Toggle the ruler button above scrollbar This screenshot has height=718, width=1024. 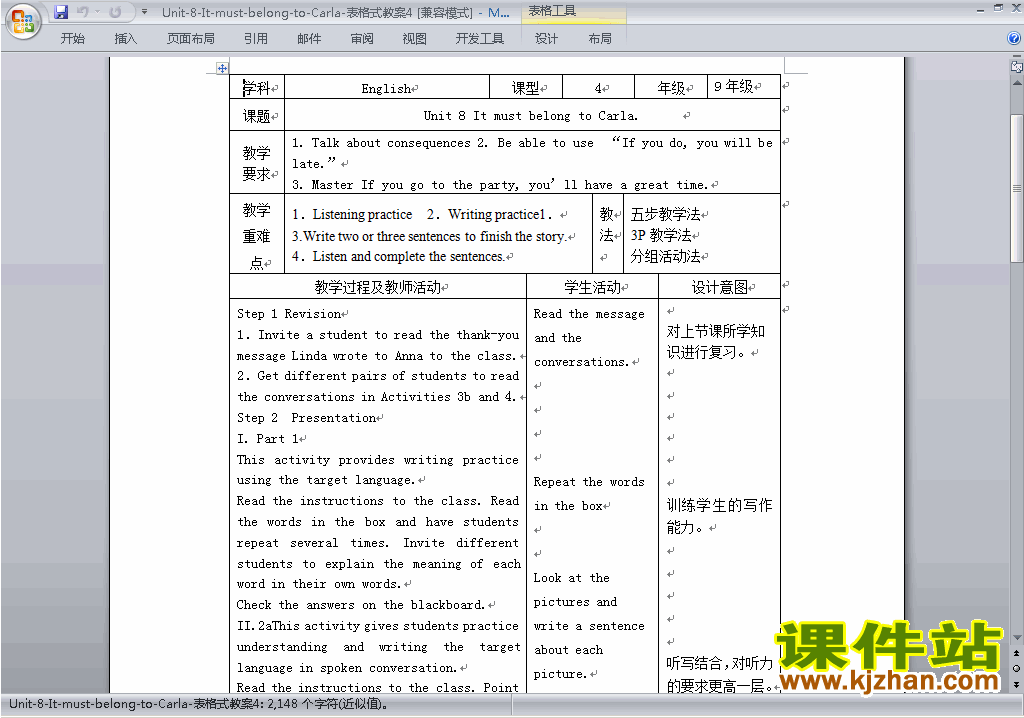coord(1016,66)
